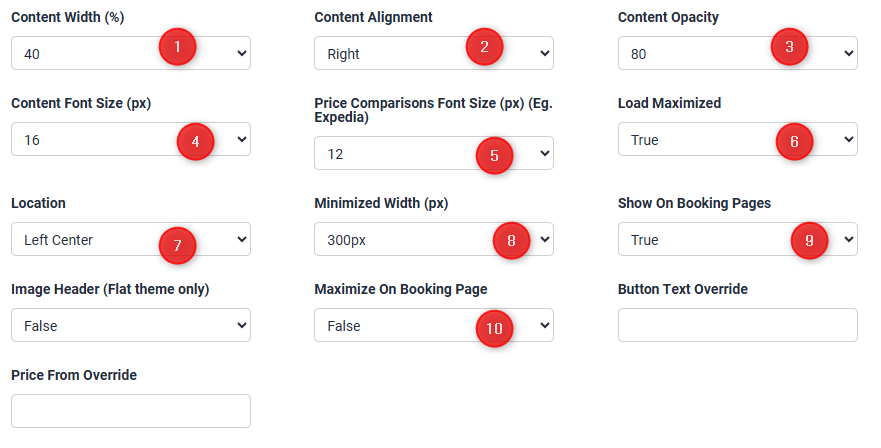
Task: Click the red marker numbered 7
Action: point(177,243)
